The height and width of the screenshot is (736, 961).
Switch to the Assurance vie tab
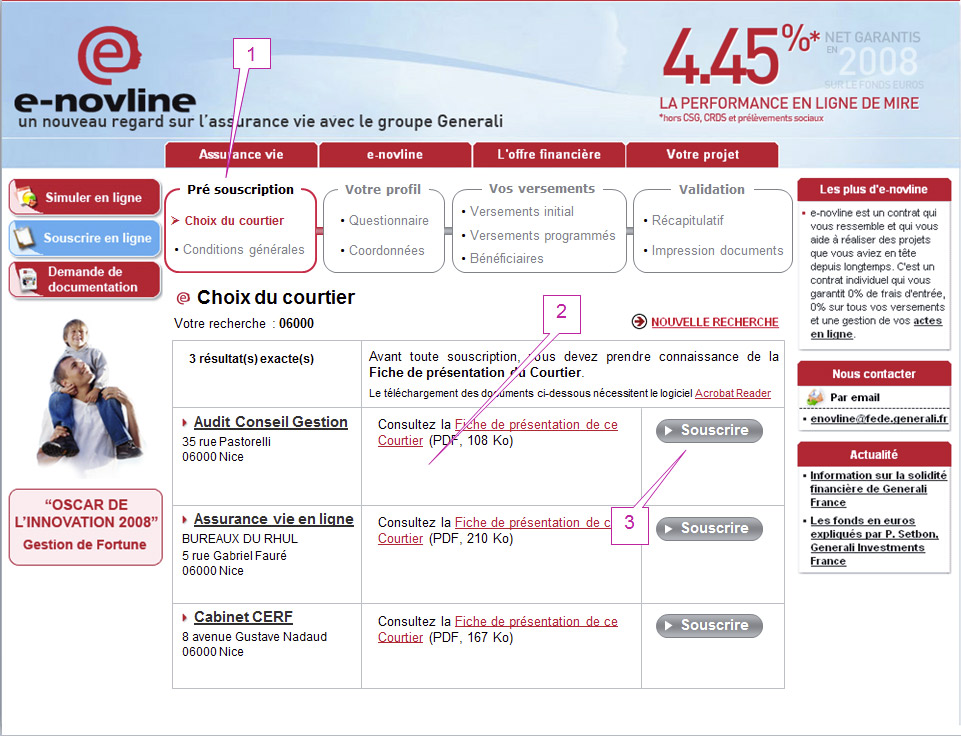point(240,155)
